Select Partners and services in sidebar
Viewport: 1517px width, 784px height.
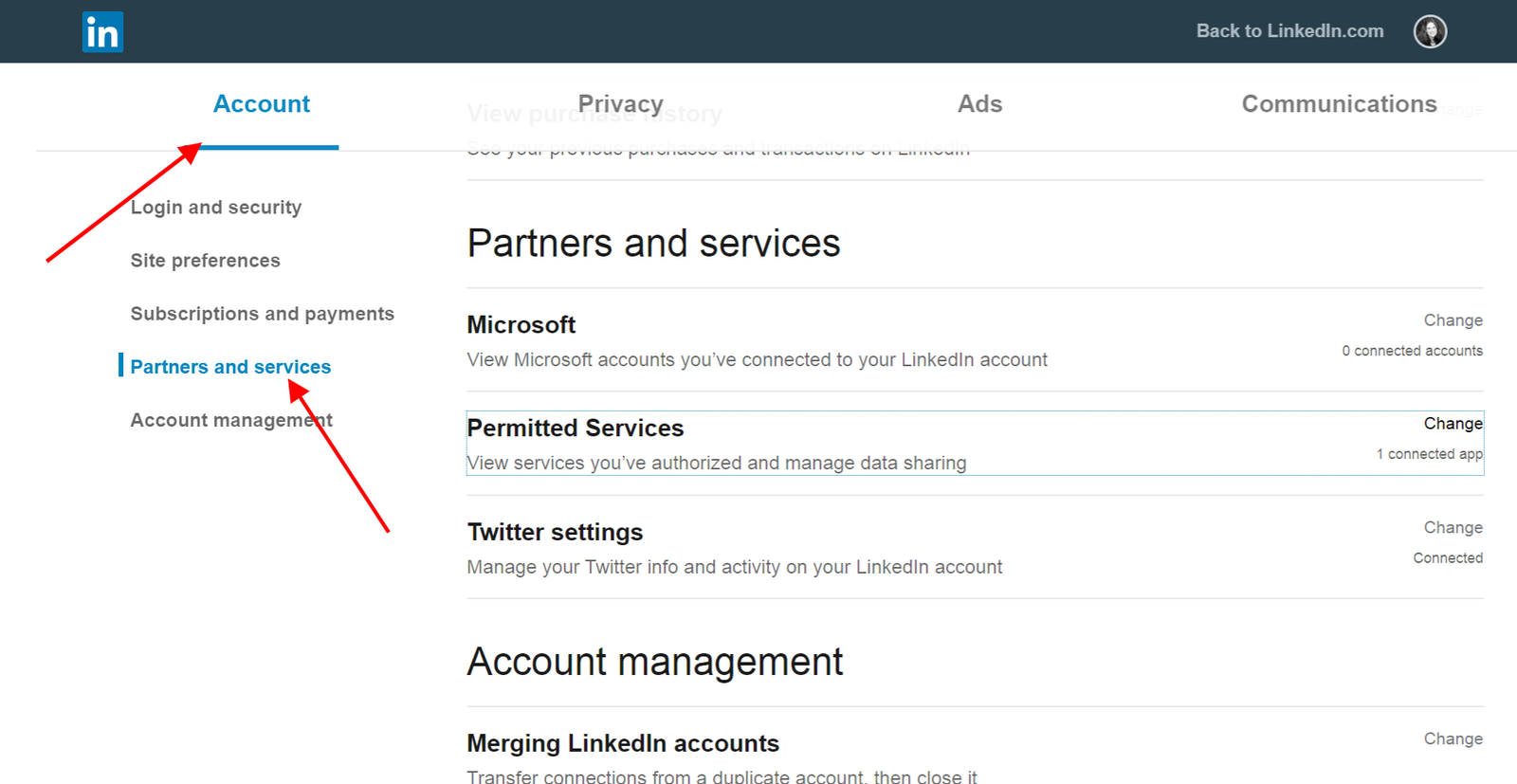pos(230,366)
